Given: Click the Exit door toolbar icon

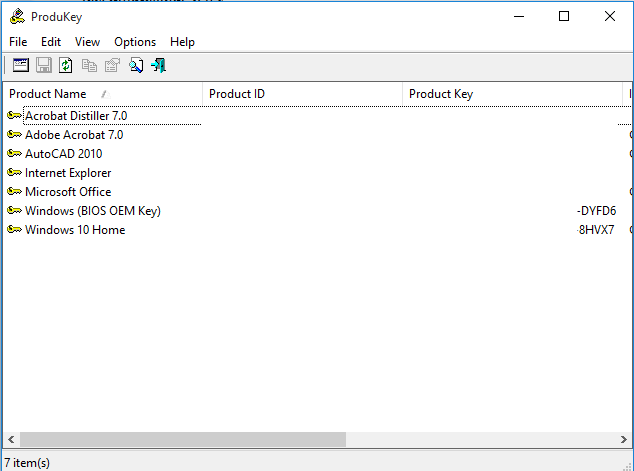Looking at the screenshot, I should pyautogui.click(x=158, y=65).
